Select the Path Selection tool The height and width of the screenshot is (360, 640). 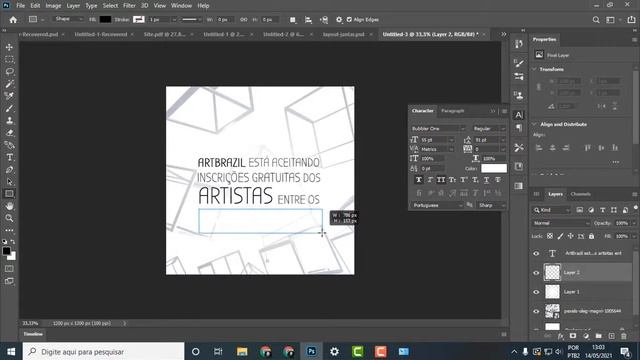tap(9, 182)
